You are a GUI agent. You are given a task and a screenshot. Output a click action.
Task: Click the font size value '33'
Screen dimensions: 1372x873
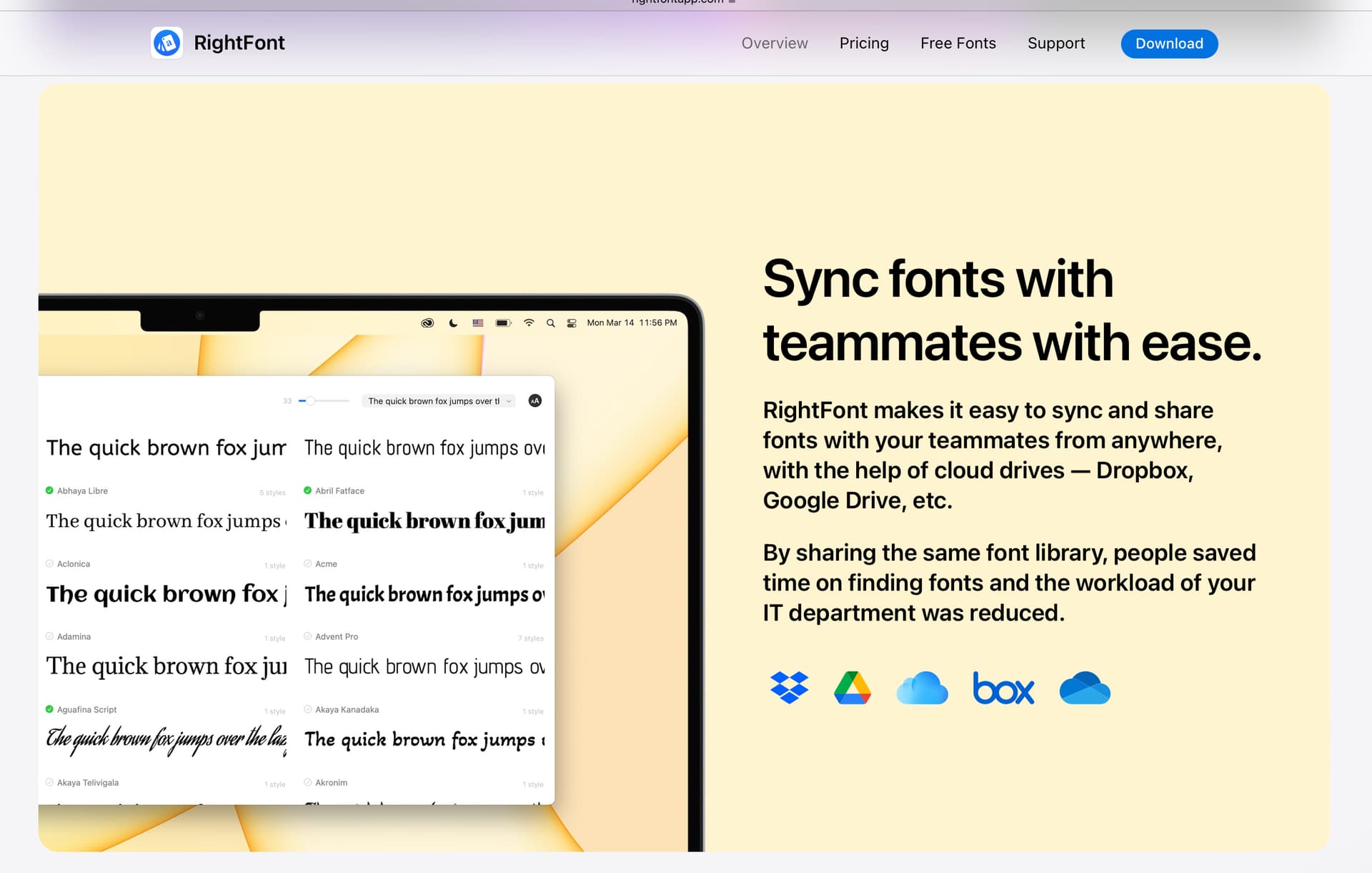[x=287, y=401]
